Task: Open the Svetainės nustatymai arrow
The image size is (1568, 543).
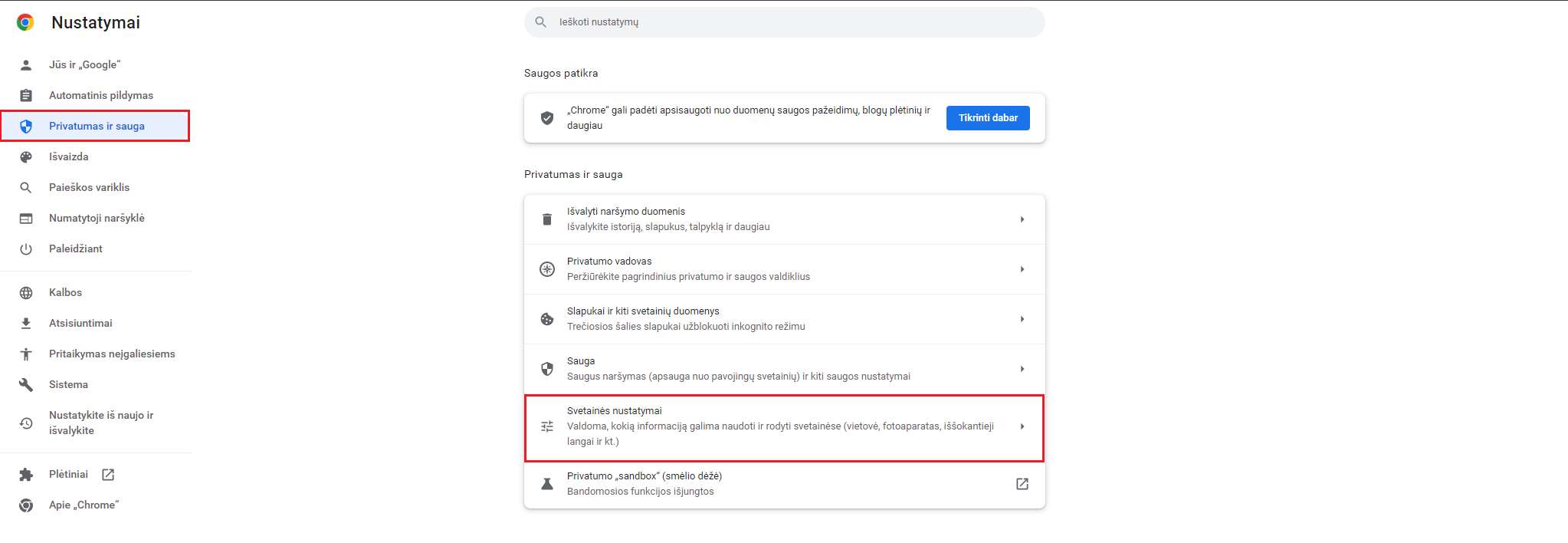Action: (1022, 426)
